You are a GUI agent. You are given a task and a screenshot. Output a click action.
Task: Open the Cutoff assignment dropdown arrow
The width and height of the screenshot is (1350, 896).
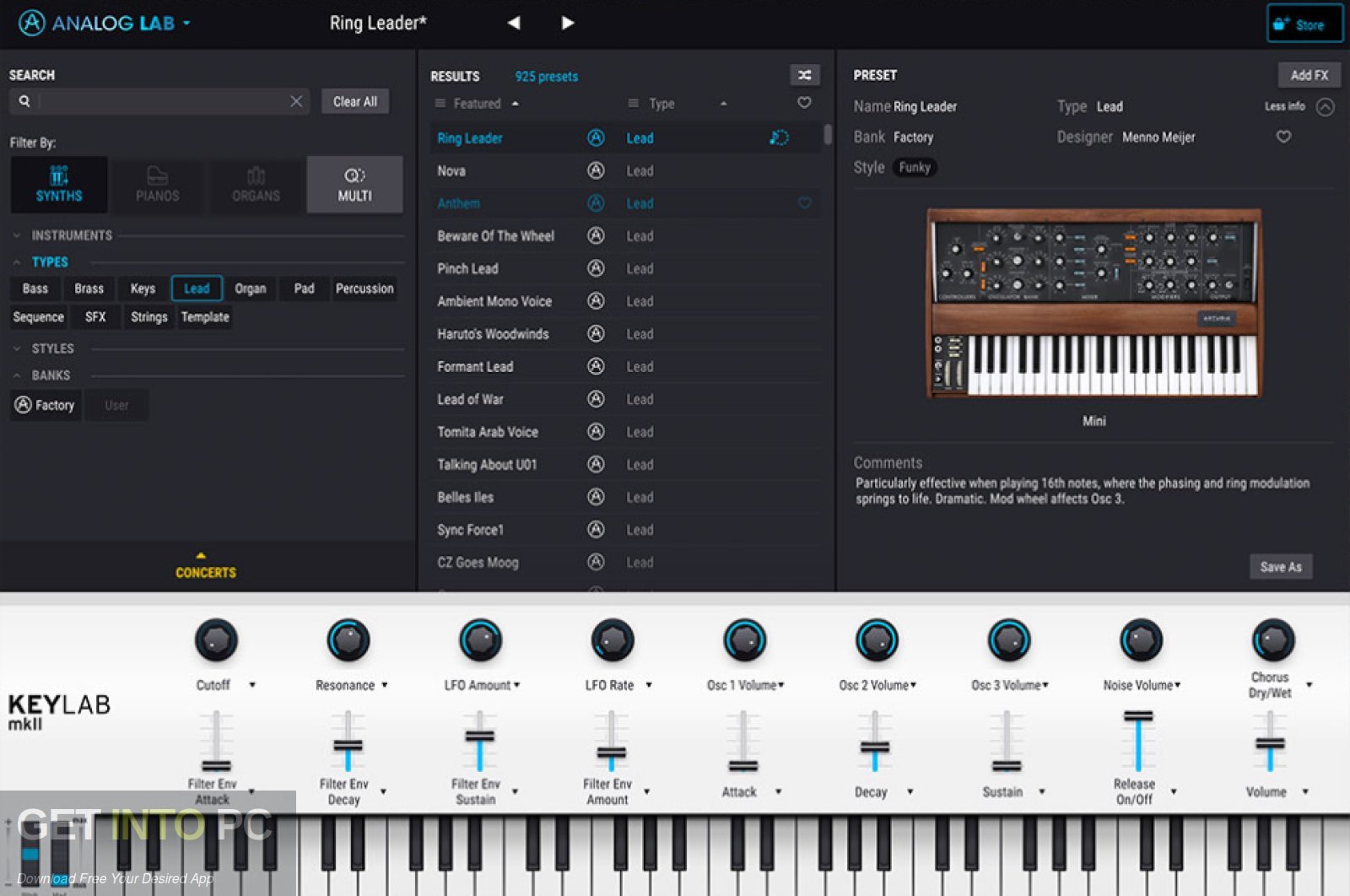click(x=252, y=685)
